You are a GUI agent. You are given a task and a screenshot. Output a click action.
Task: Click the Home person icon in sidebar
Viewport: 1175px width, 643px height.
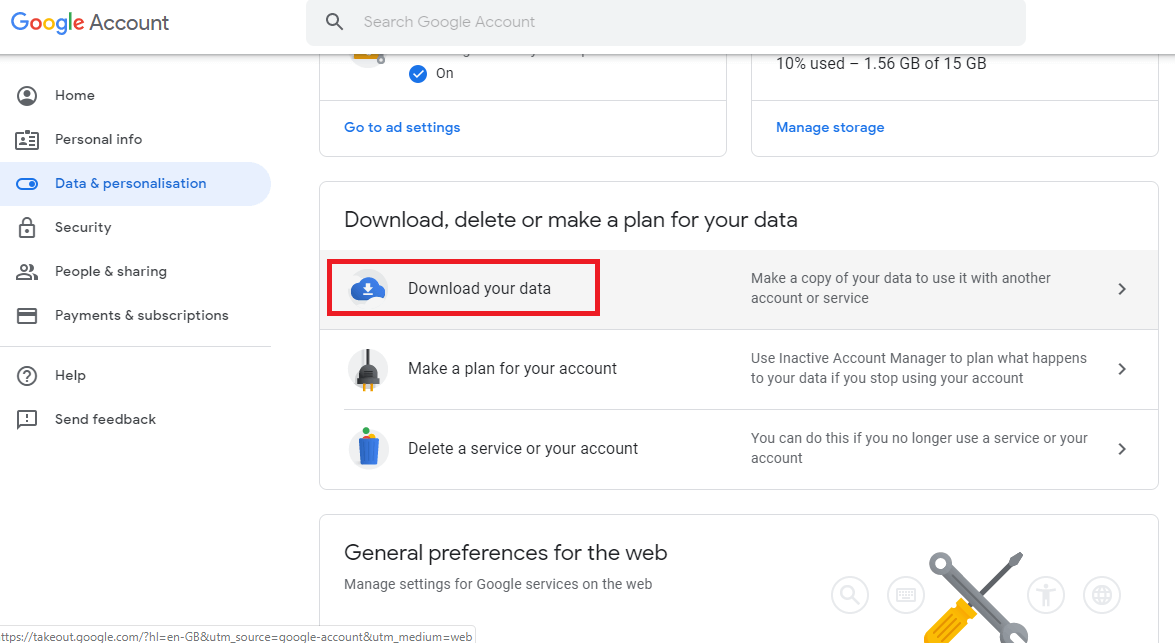(27, 96)
